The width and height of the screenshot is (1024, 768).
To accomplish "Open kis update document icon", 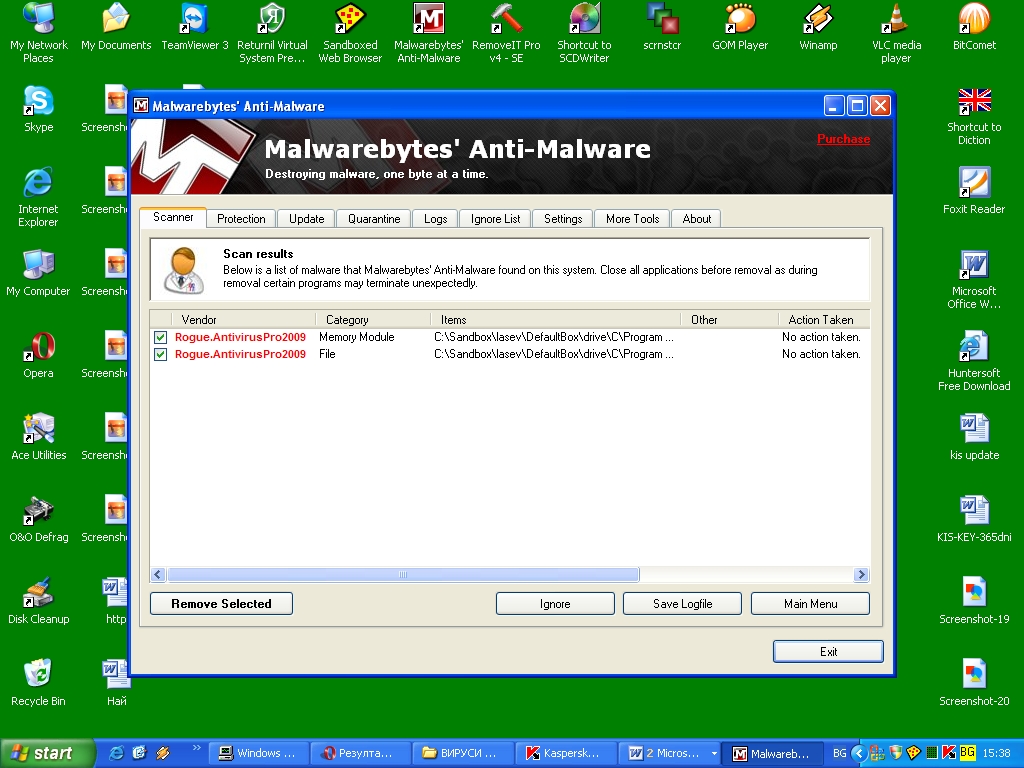I will click(974, 437).
